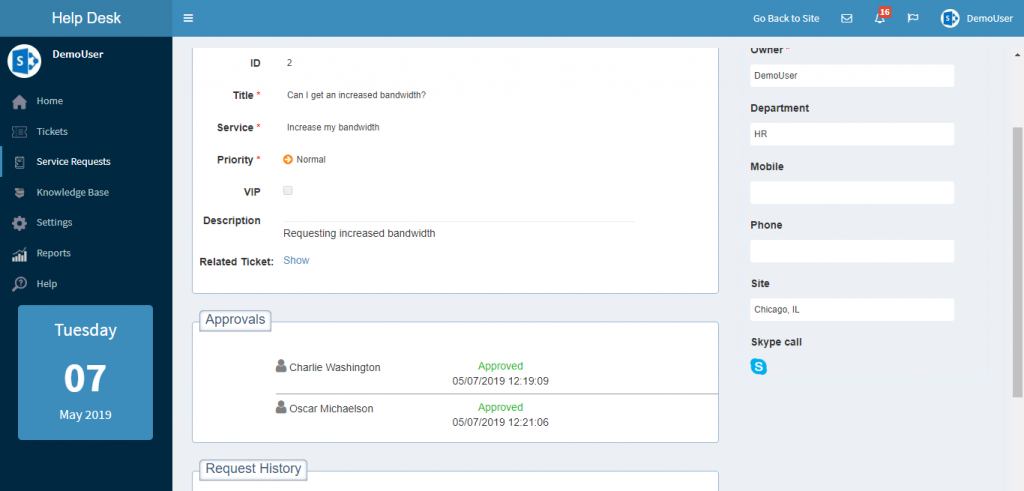Click Approved status for Charlie Washington
Image resolution: width=1024 pixels, height=491 pixels.
tap(500, 366)
